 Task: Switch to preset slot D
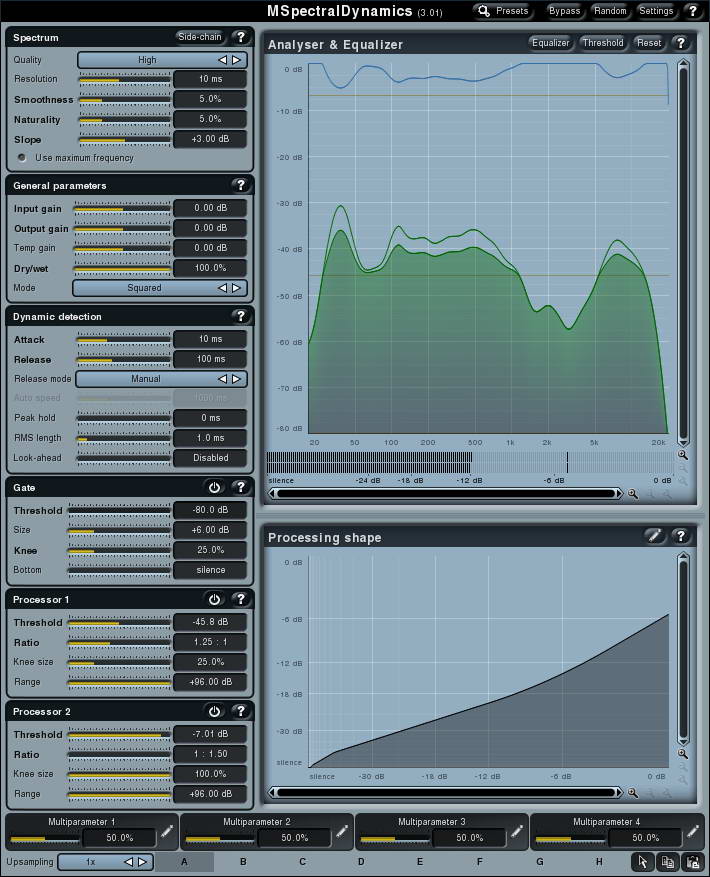[361, 862]
